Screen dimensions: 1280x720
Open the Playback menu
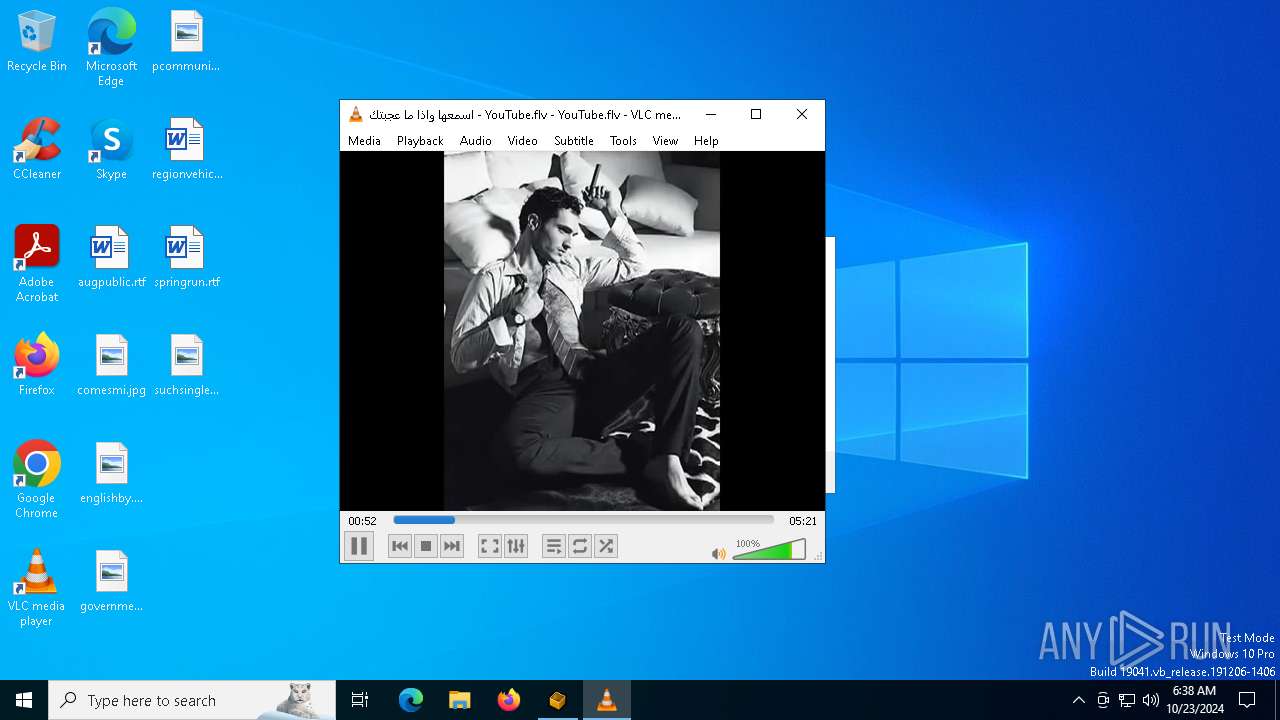[420, 141]
